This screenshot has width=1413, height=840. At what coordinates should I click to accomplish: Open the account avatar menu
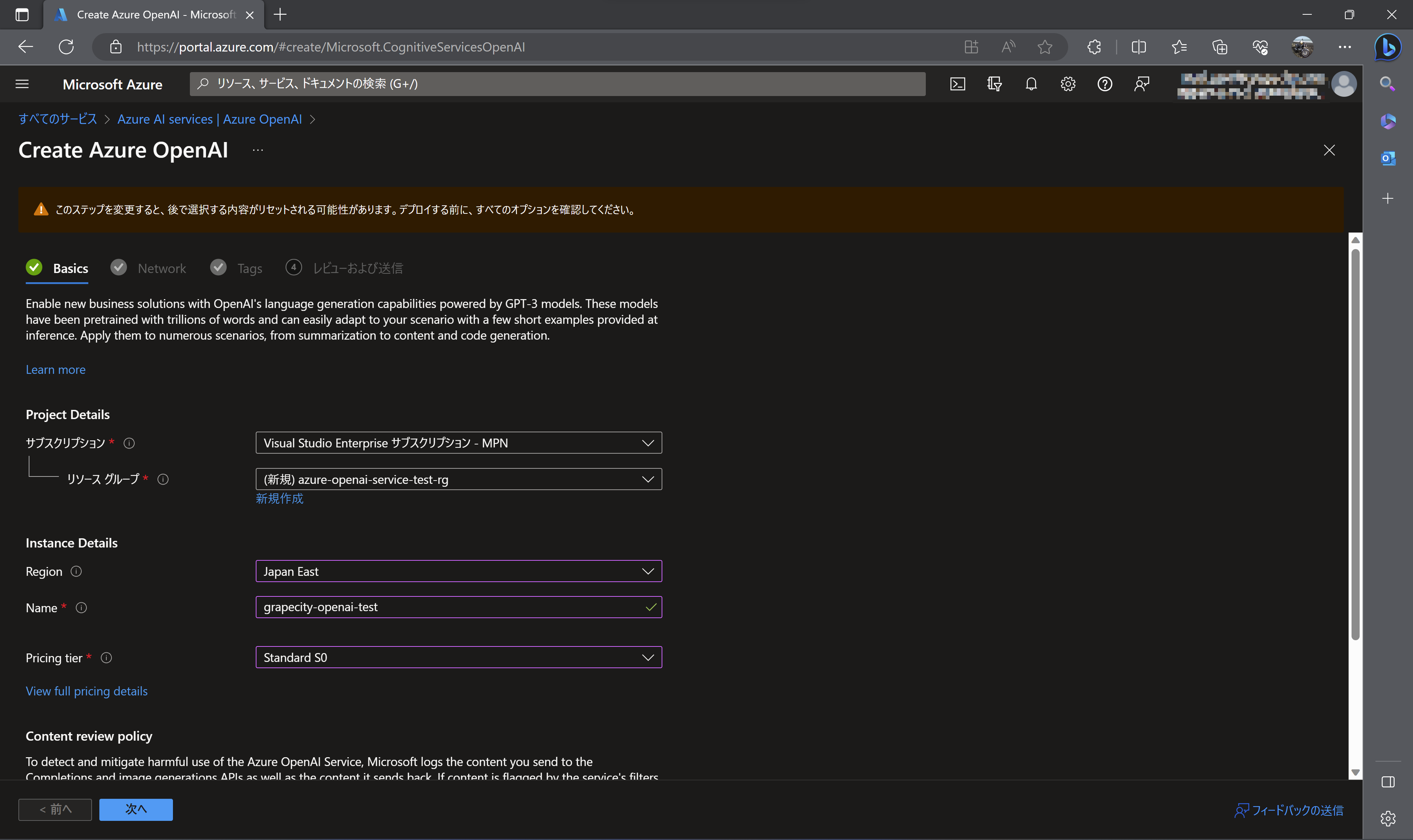pyautogui.click(x=1343, y=84)
